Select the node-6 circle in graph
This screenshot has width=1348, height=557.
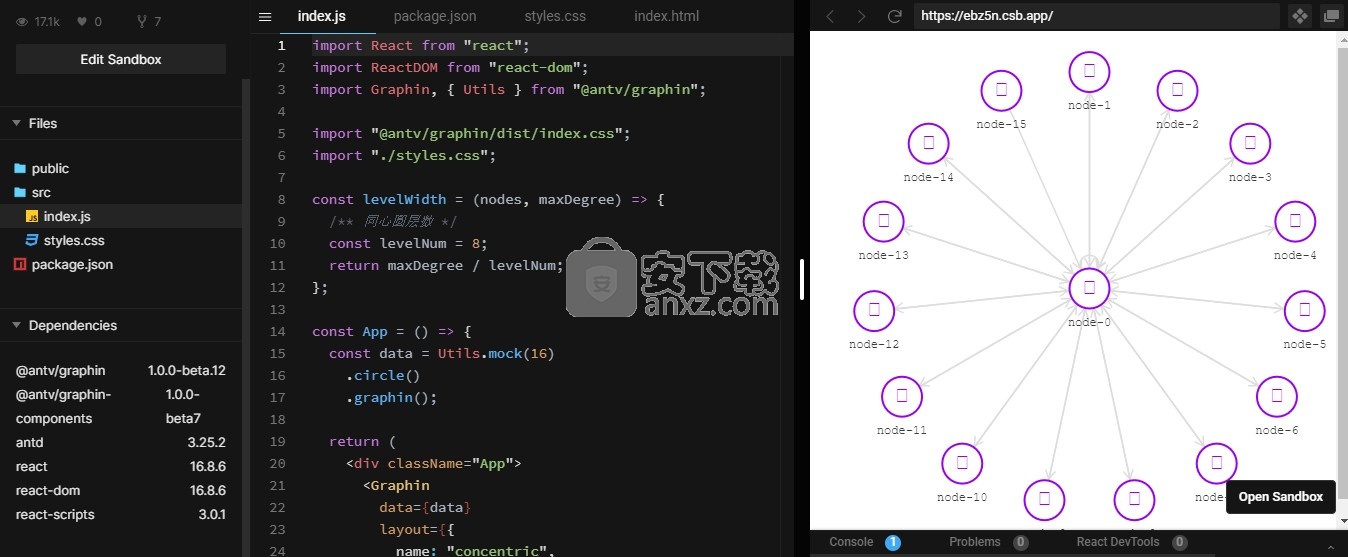coord(1276,396)
